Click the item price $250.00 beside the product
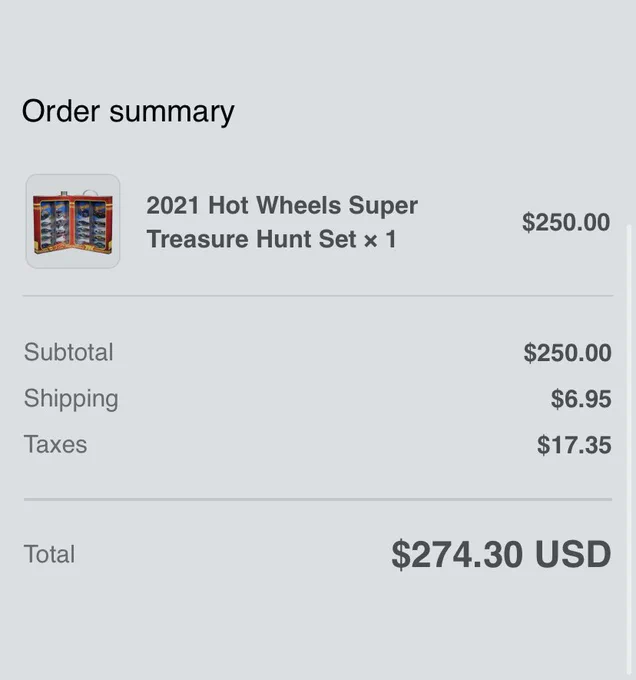 [x=566, y=222]
